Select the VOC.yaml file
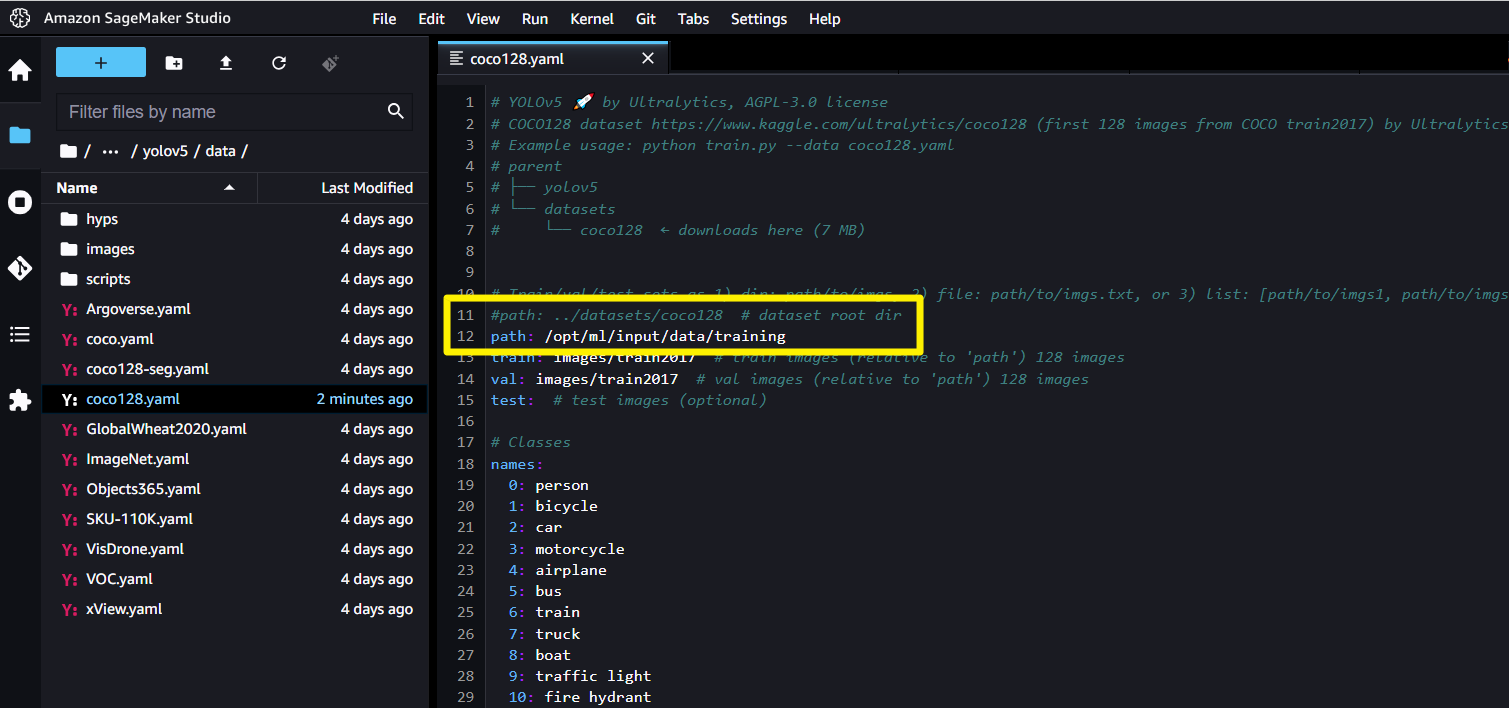 tap(234, 579)
